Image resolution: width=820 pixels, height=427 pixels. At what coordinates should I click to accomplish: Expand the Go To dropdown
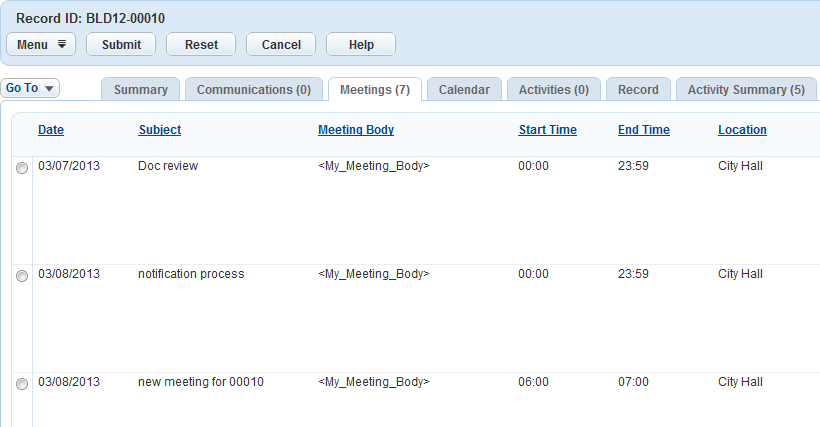(30, 88)
